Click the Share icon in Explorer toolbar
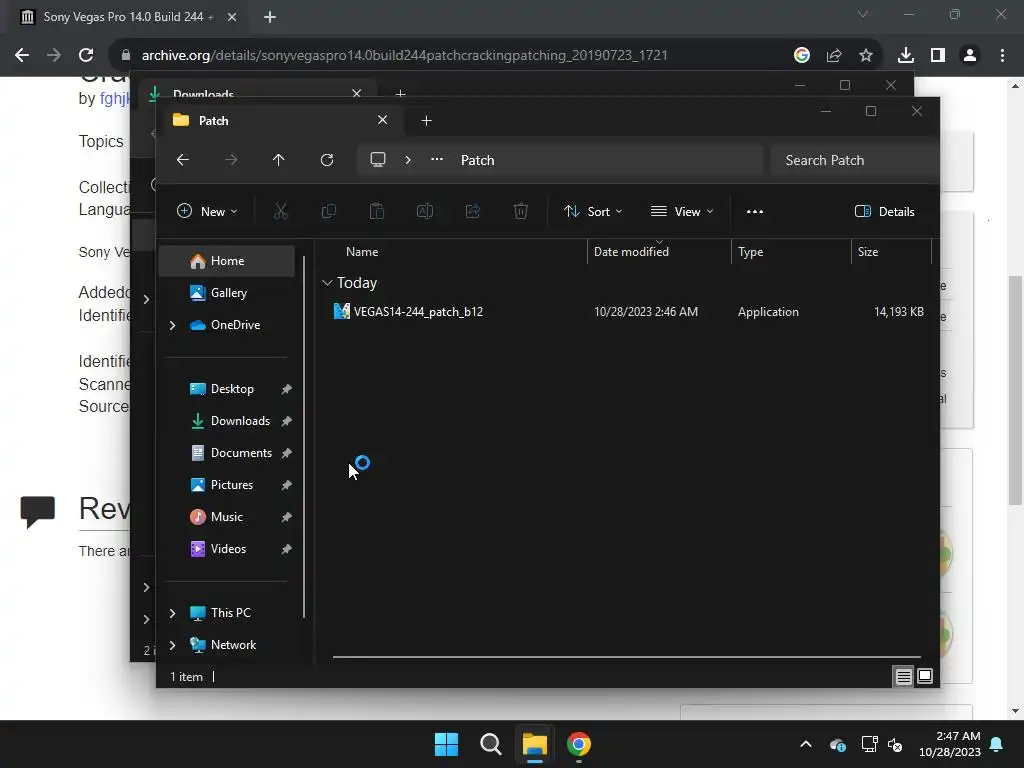Image resolution: width=1024 pixels, height=768 pixels. pos(473,211)
